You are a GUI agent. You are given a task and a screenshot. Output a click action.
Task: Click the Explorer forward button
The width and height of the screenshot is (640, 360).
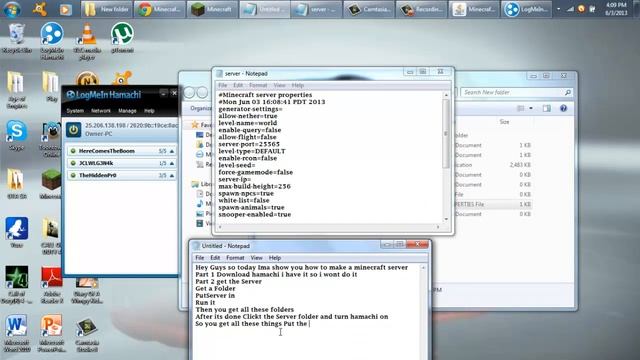[x=202, y=93]
